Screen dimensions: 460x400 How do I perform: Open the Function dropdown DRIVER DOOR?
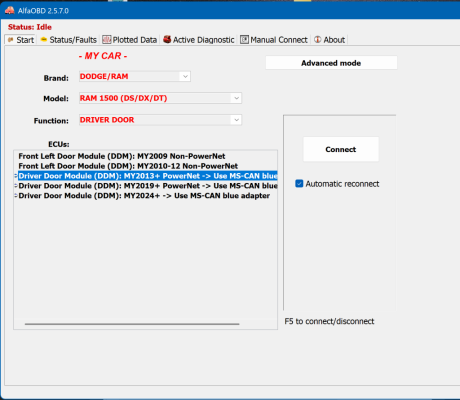click(160, 120)
